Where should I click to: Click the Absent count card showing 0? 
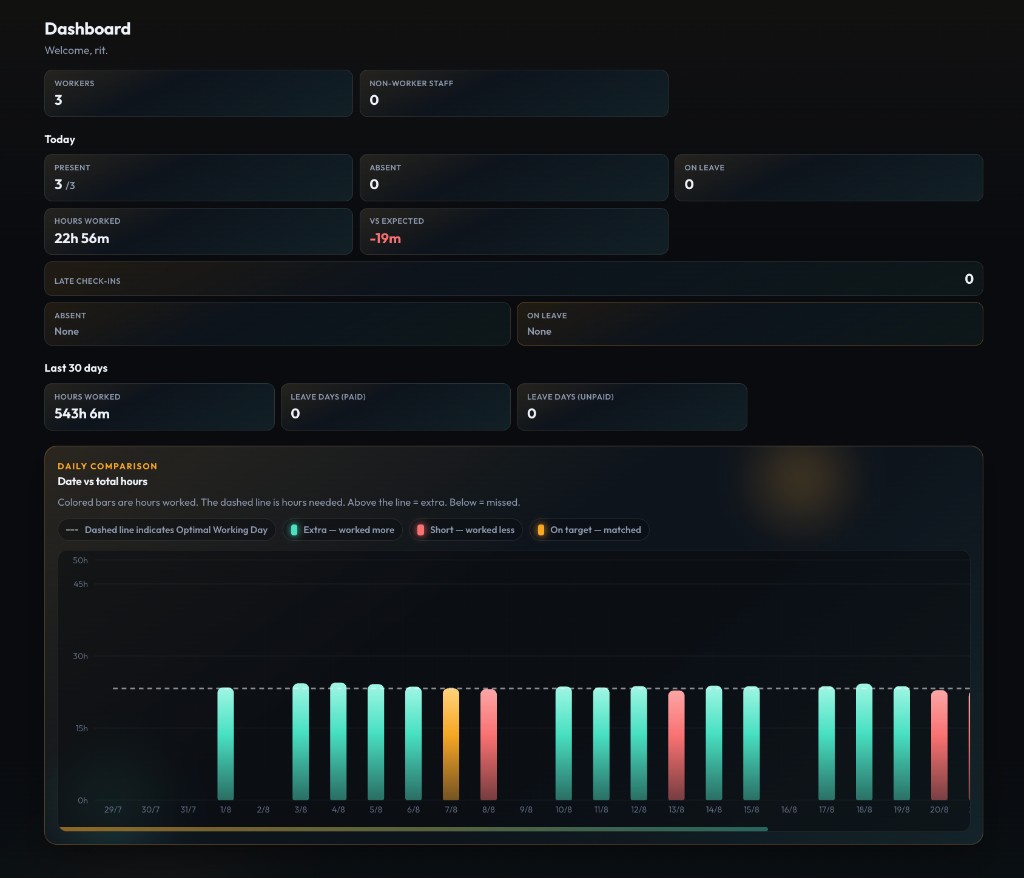point(514,178)
